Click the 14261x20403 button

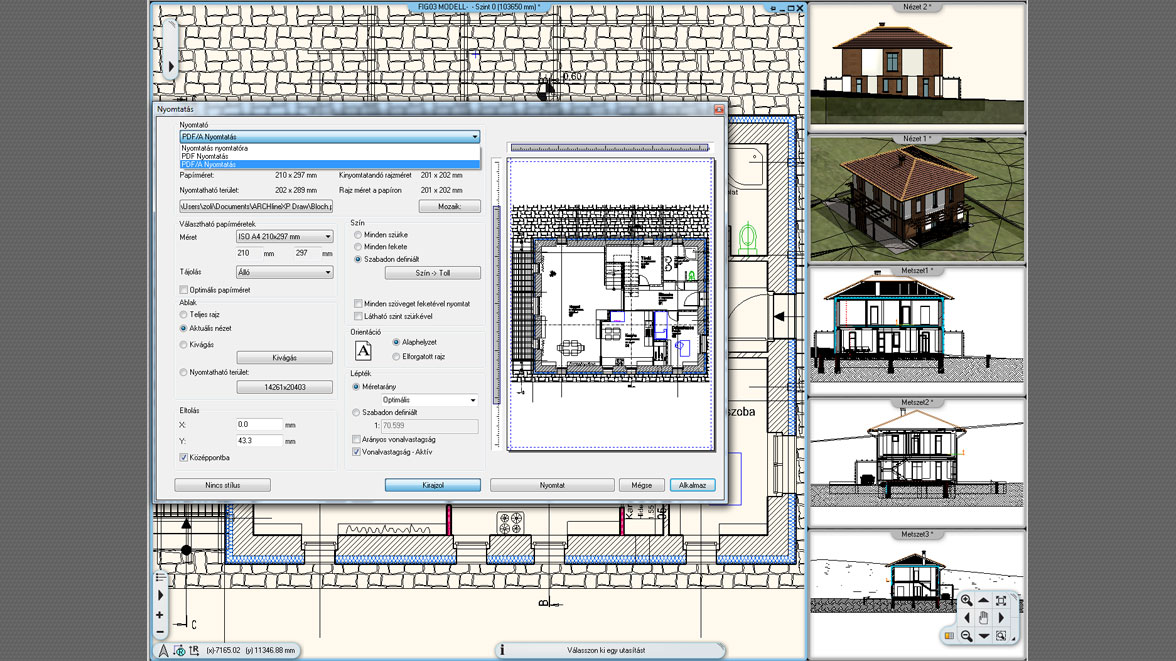284,387
